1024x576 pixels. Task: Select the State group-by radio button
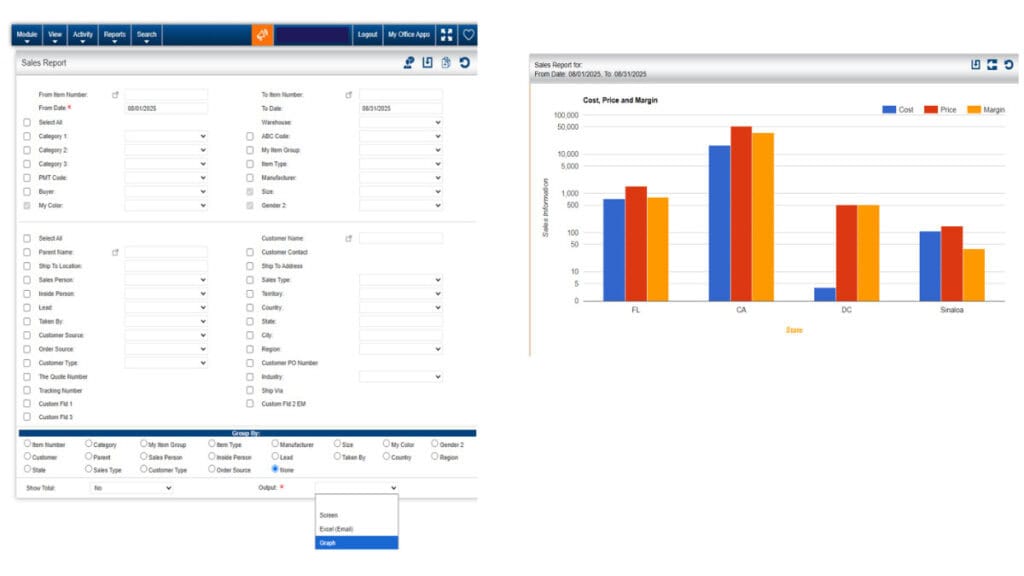27,469
